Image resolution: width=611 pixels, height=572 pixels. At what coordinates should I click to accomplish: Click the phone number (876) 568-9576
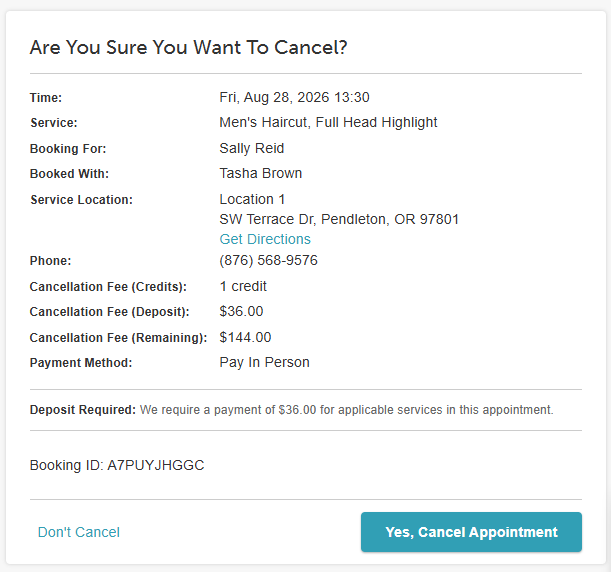coord(268,260)
